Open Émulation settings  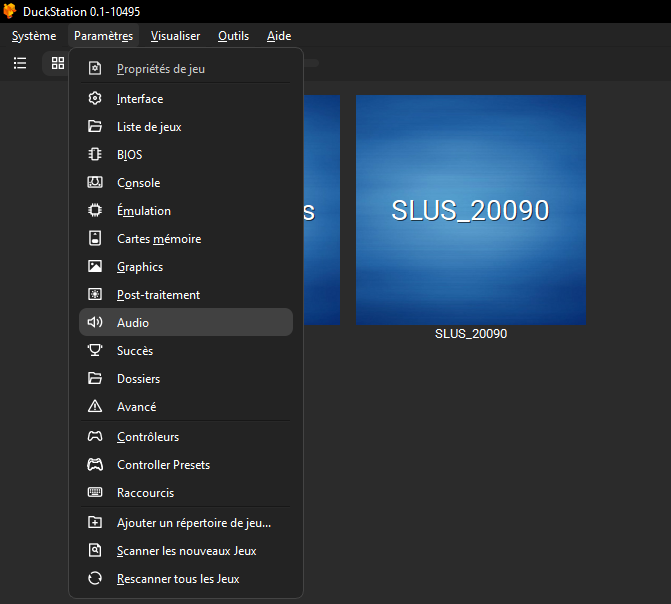point(186,210)
